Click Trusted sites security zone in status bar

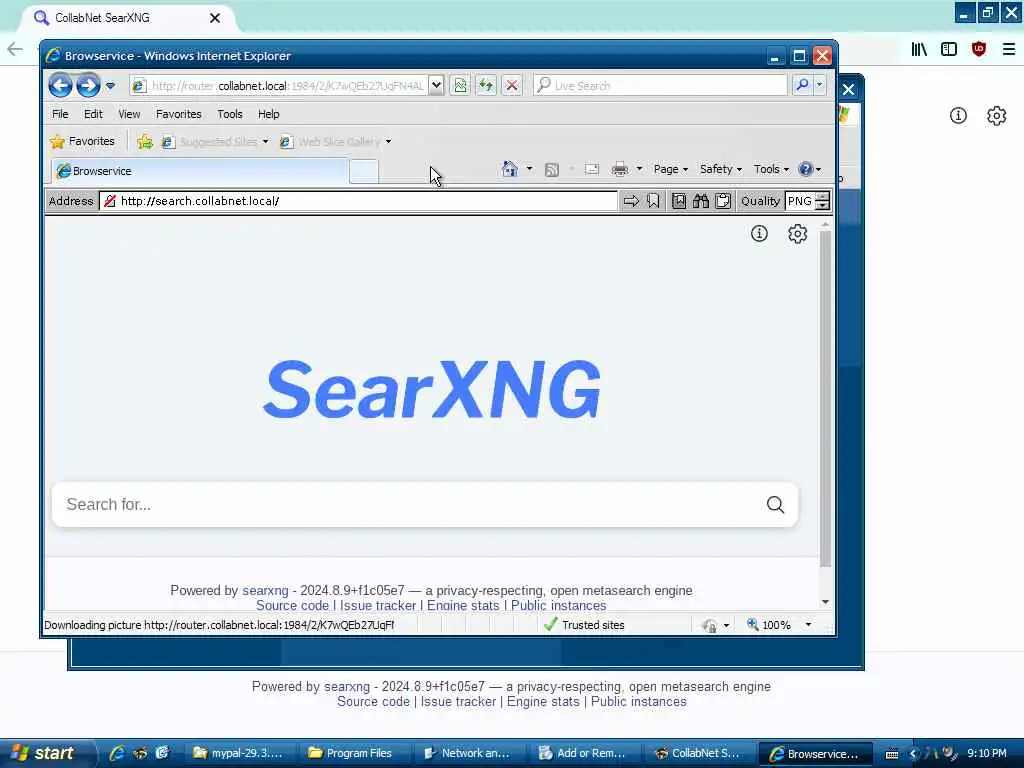pyautogui.click(x=584, y=625)
